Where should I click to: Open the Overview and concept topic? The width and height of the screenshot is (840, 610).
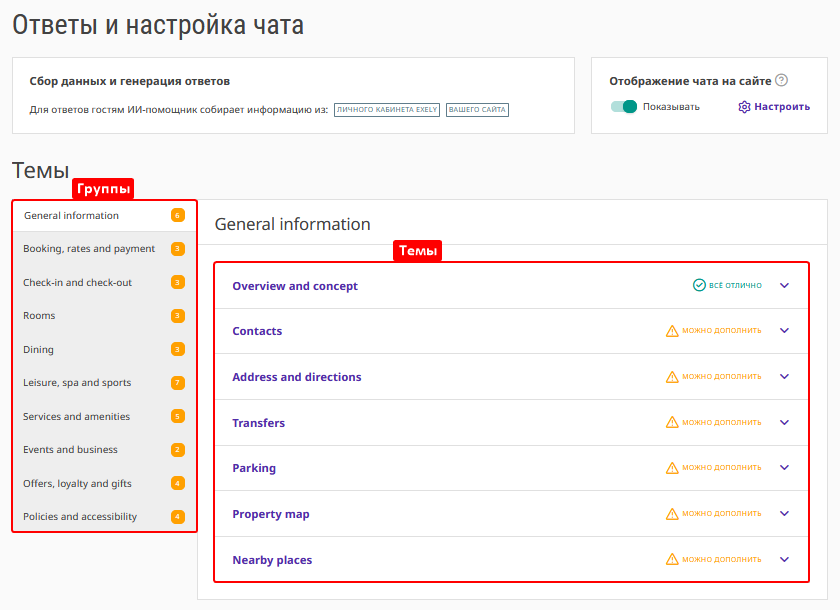pyautogui.click(x=295, y=286)
